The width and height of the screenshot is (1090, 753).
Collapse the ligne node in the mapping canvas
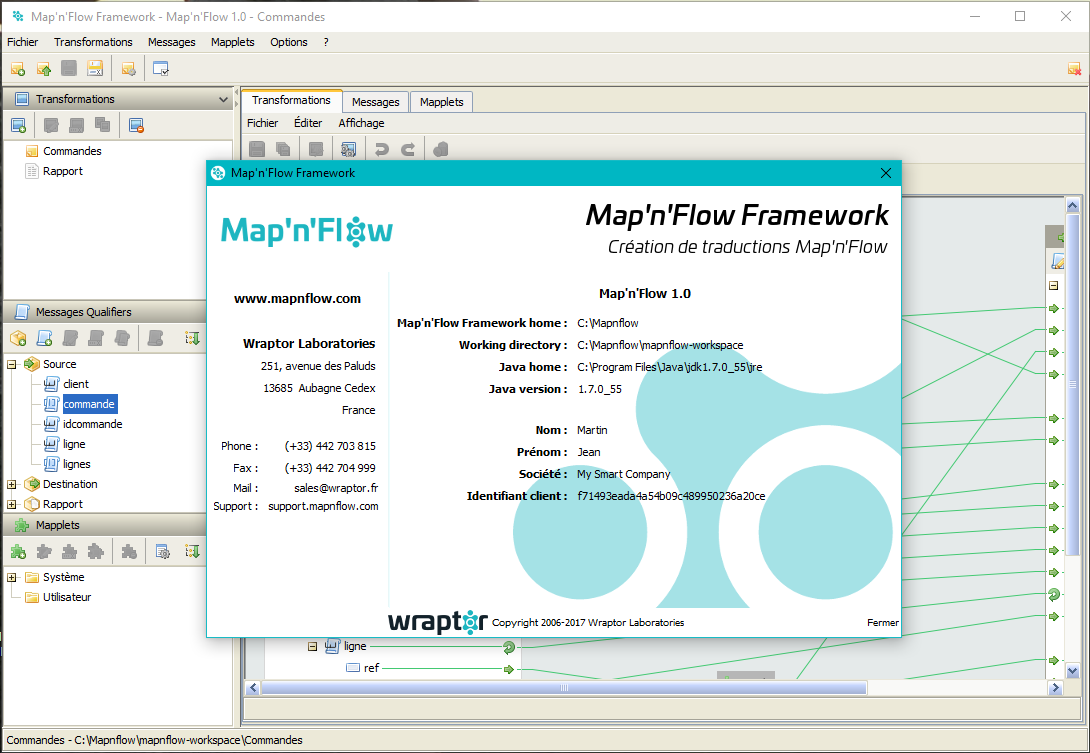(313, 647)
